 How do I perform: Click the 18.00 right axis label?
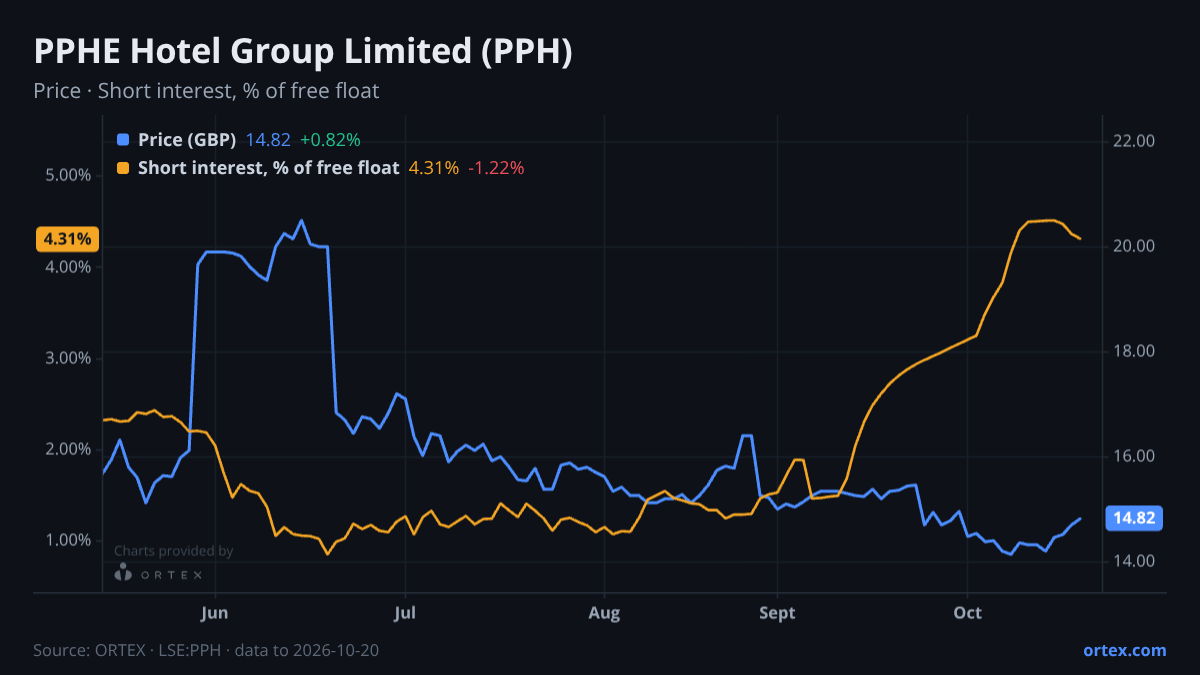click(1135, 351)
